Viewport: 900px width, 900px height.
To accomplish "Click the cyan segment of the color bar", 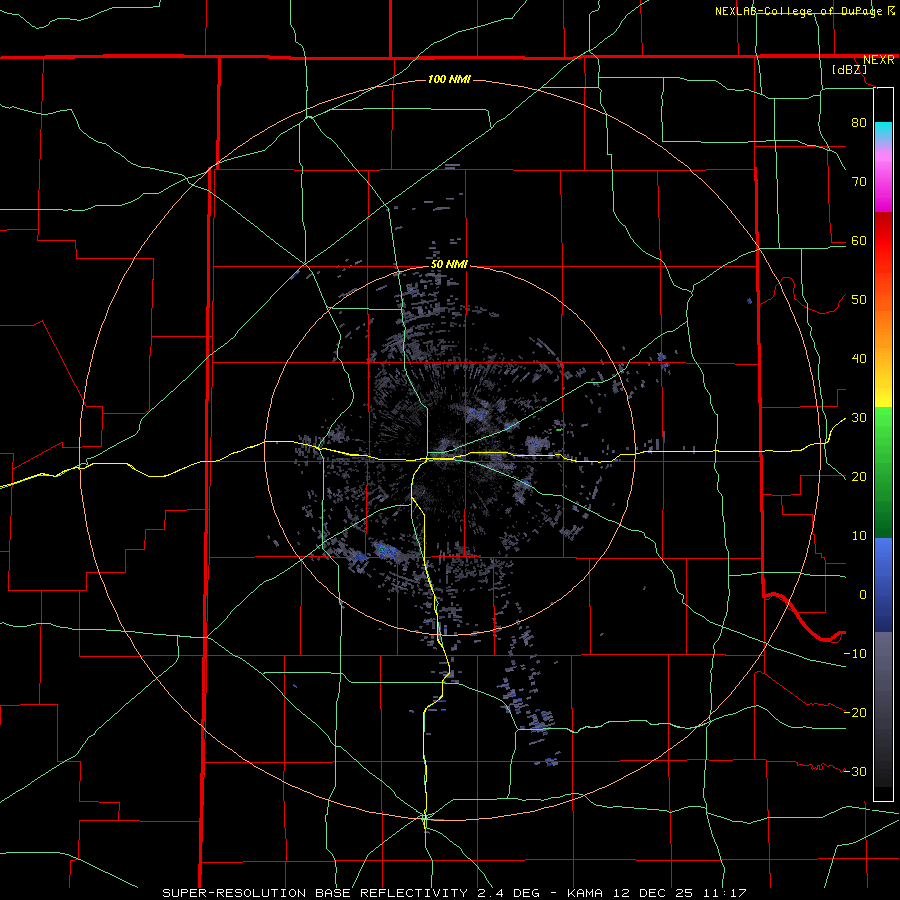I will (883, 131).
